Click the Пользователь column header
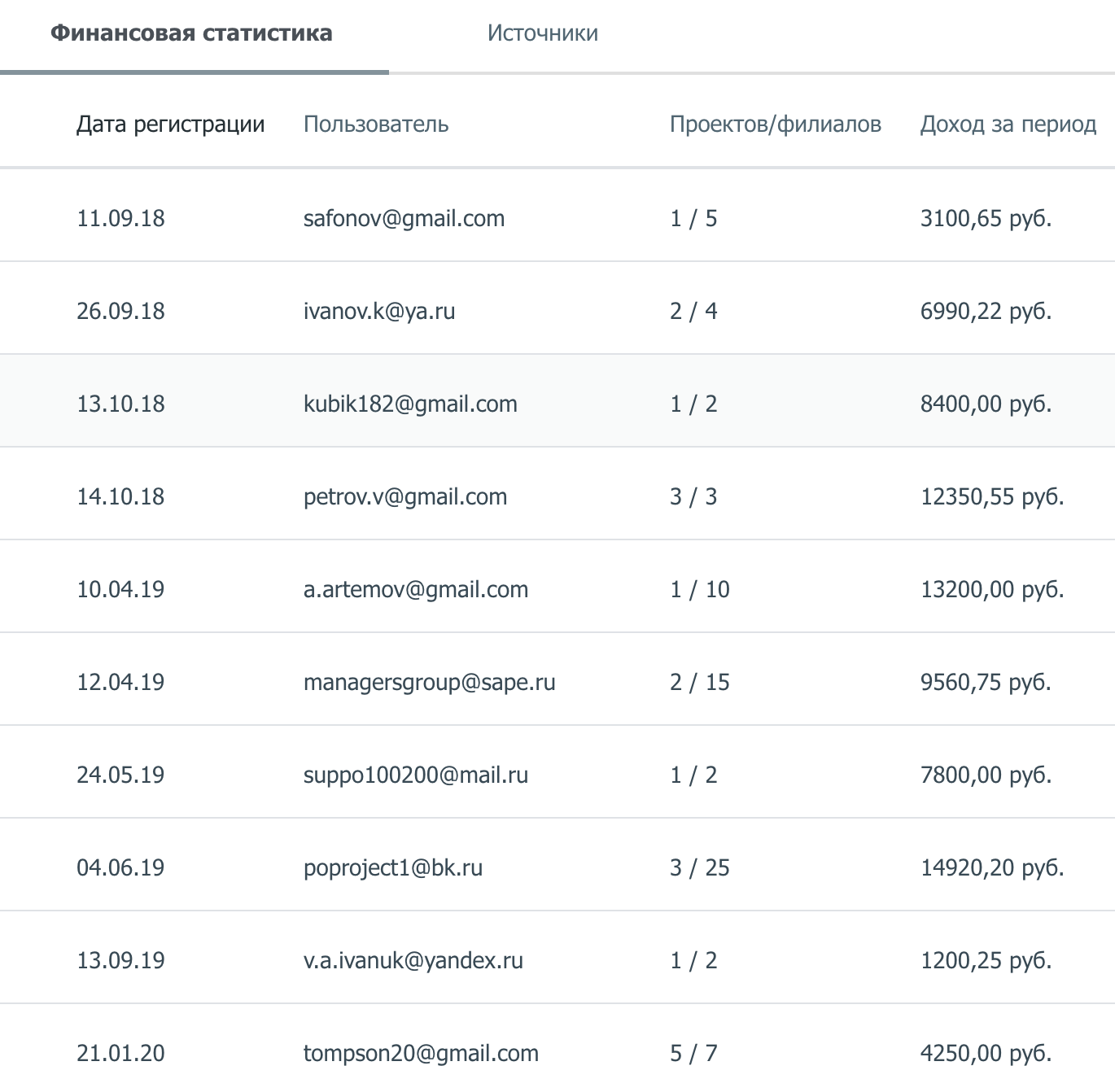 [375, 124]
